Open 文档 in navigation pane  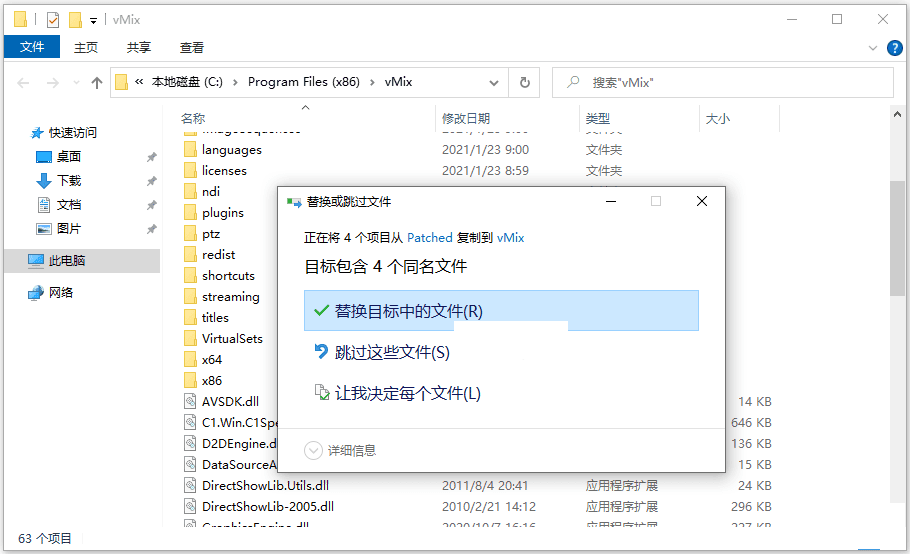pyautogui.click(x=68, y=205)
